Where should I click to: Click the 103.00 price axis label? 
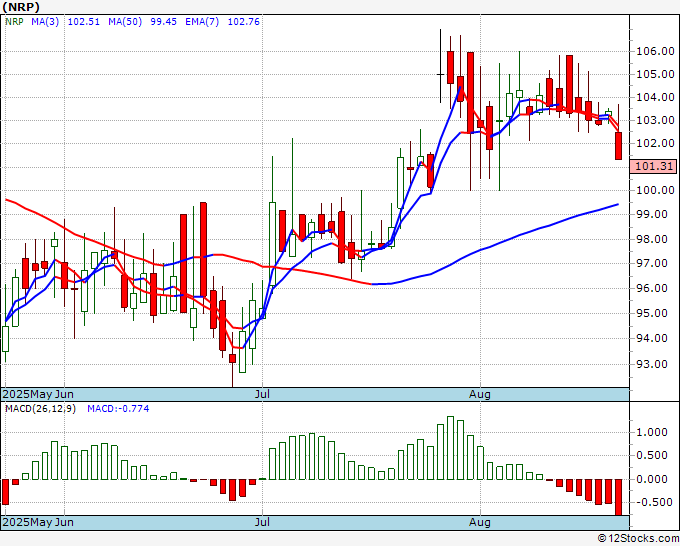(x=655, y=121)
